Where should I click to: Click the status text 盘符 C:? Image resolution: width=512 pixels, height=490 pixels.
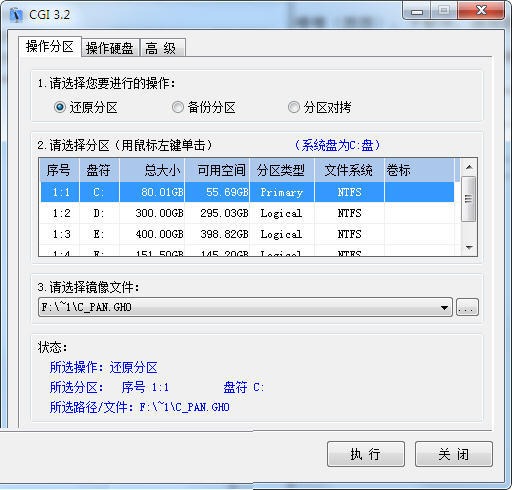243,387
